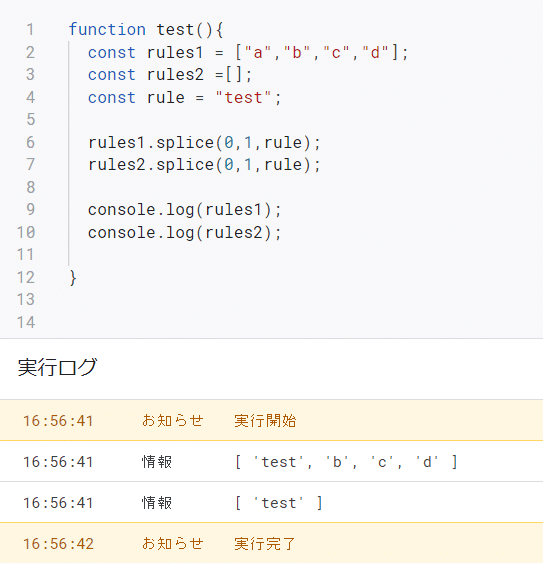Click rules1.splice call on line 6
Screen dimensions: 543x586
point(204,142)
